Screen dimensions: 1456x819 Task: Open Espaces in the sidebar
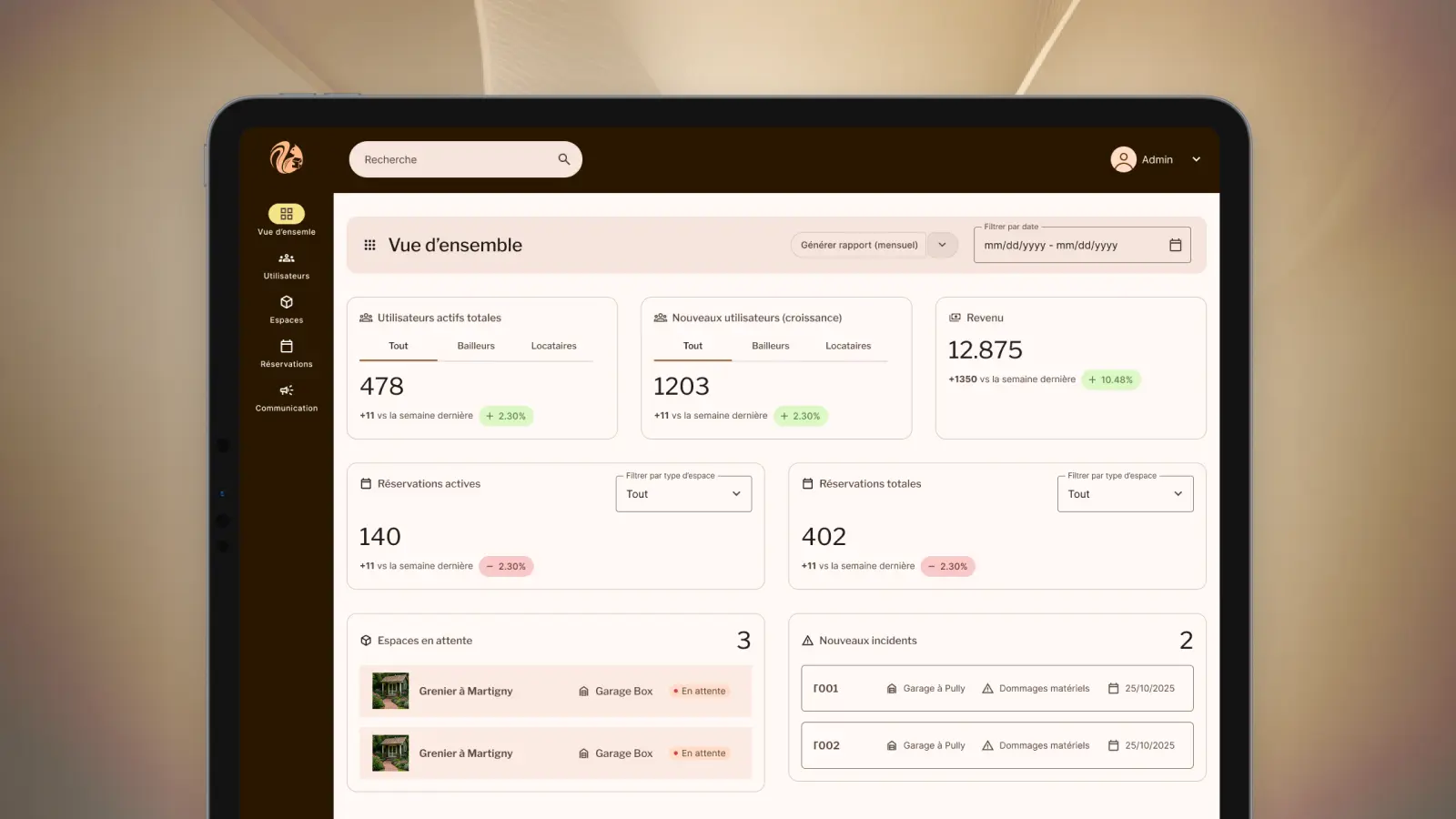tap(287, 309)
